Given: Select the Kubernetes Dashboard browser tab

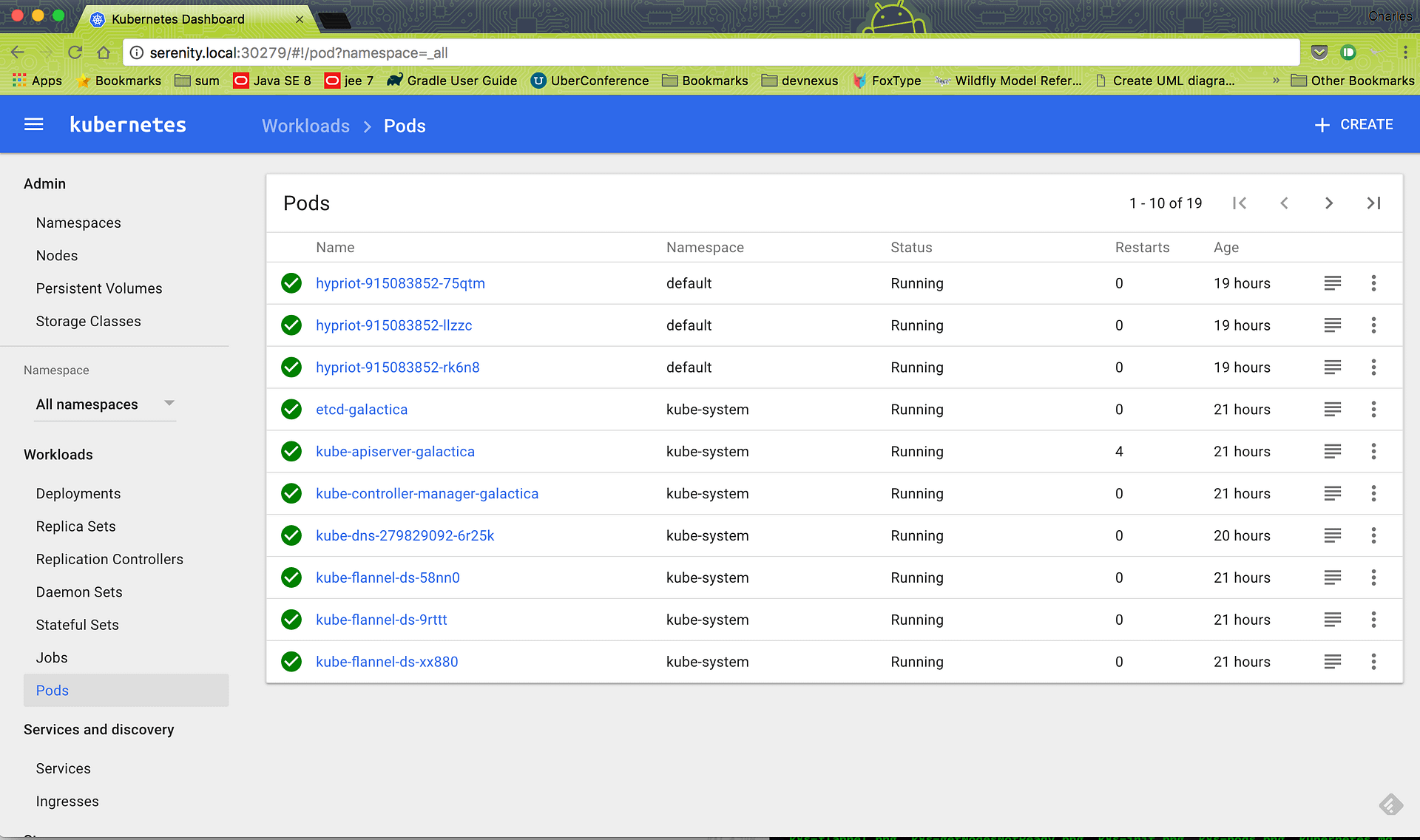Looking at the screenshot, I should point(196,19).
